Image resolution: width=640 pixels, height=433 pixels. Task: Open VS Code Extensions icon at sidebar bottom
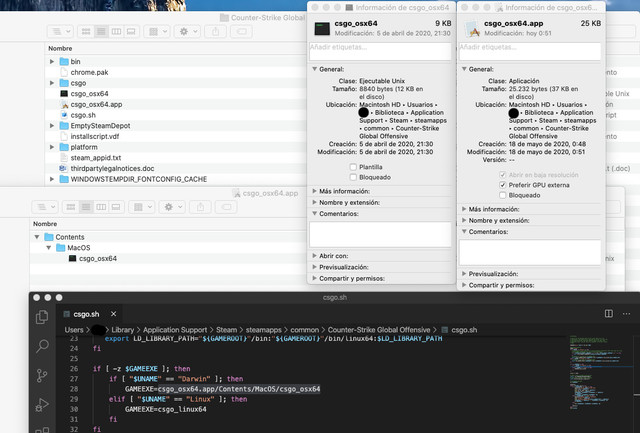(42, 429)
